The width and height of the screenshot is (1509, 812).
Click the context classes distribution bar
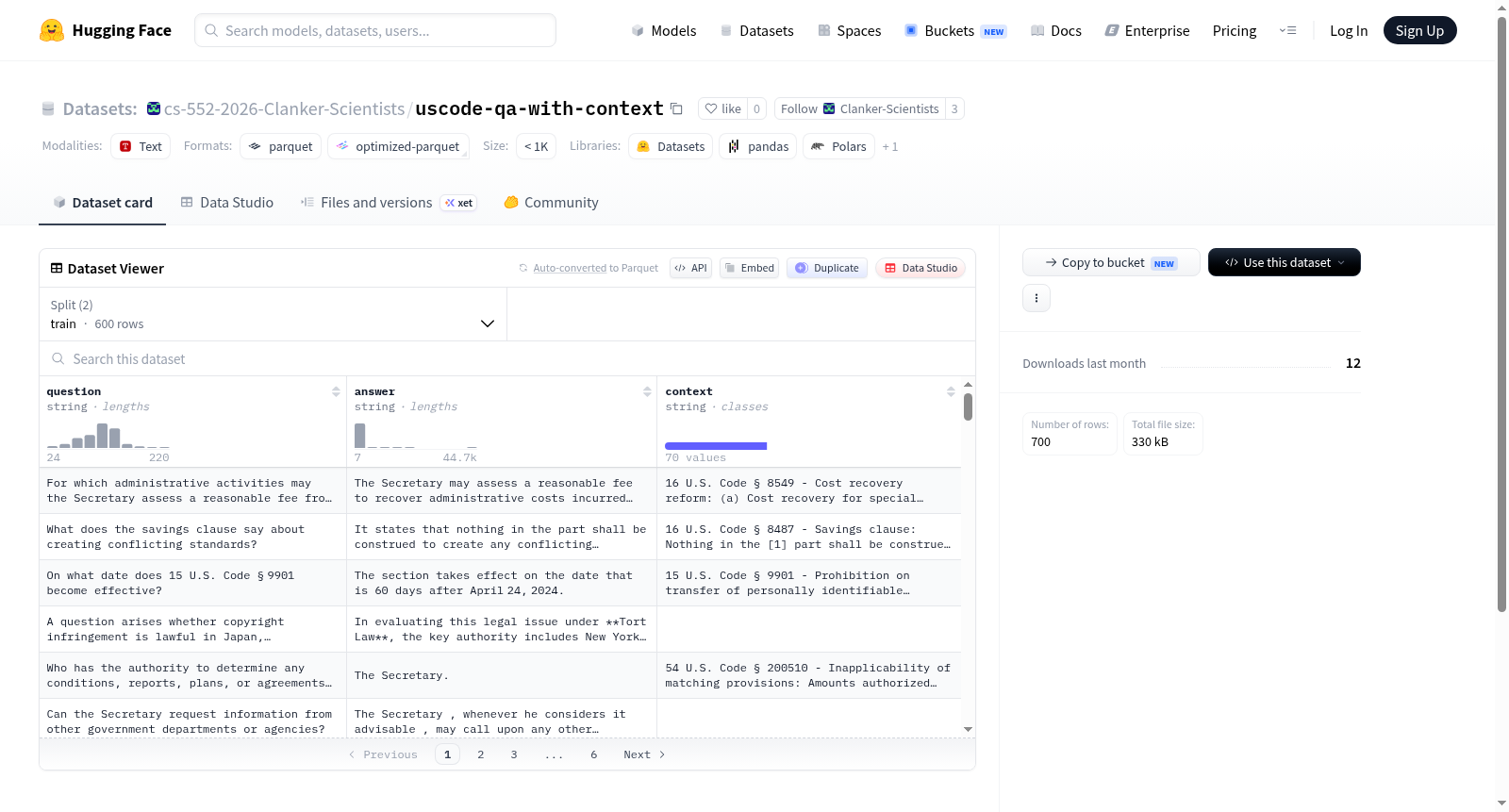(x=716, y=446)
